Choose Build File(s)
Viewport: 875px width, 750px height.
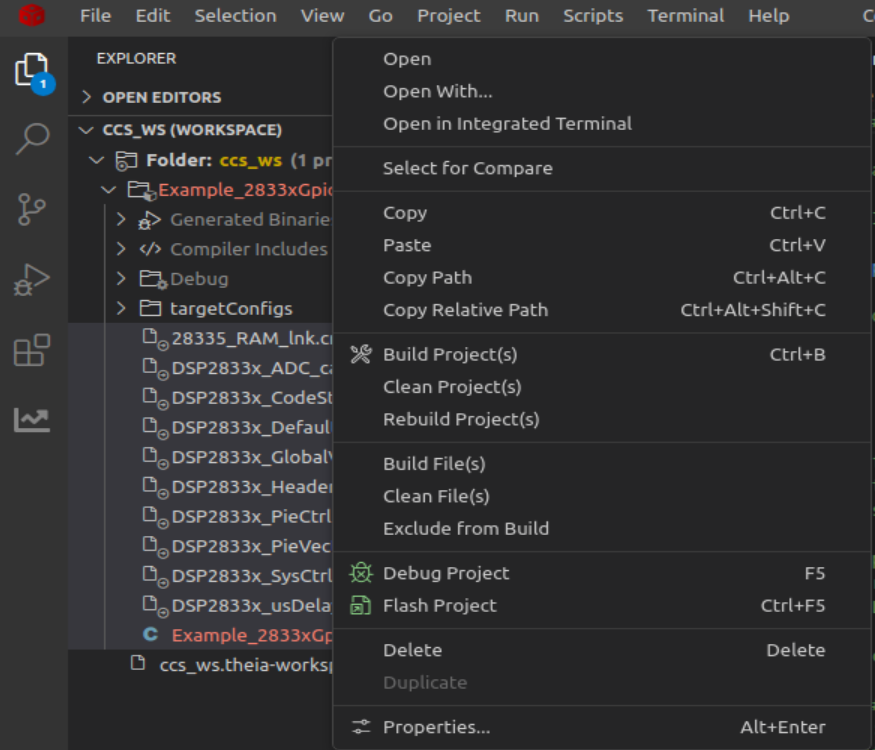click(603, 464)
